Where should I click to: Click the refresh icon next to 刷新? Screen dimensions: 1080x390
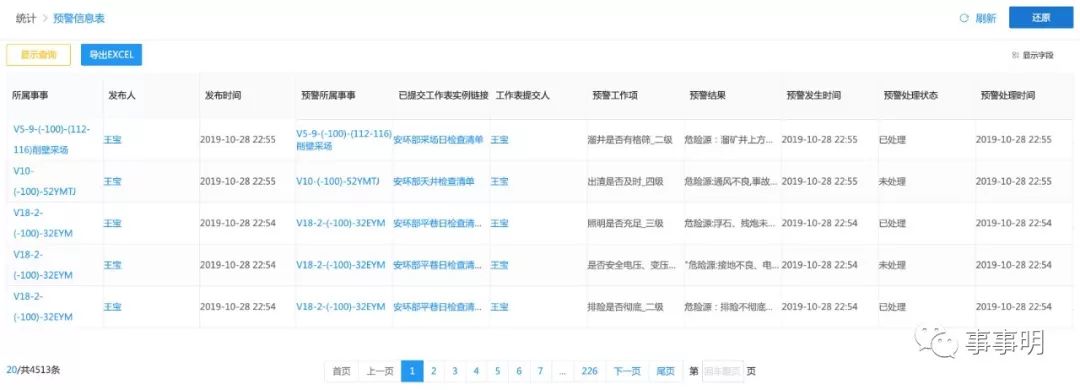coord(964,19)
